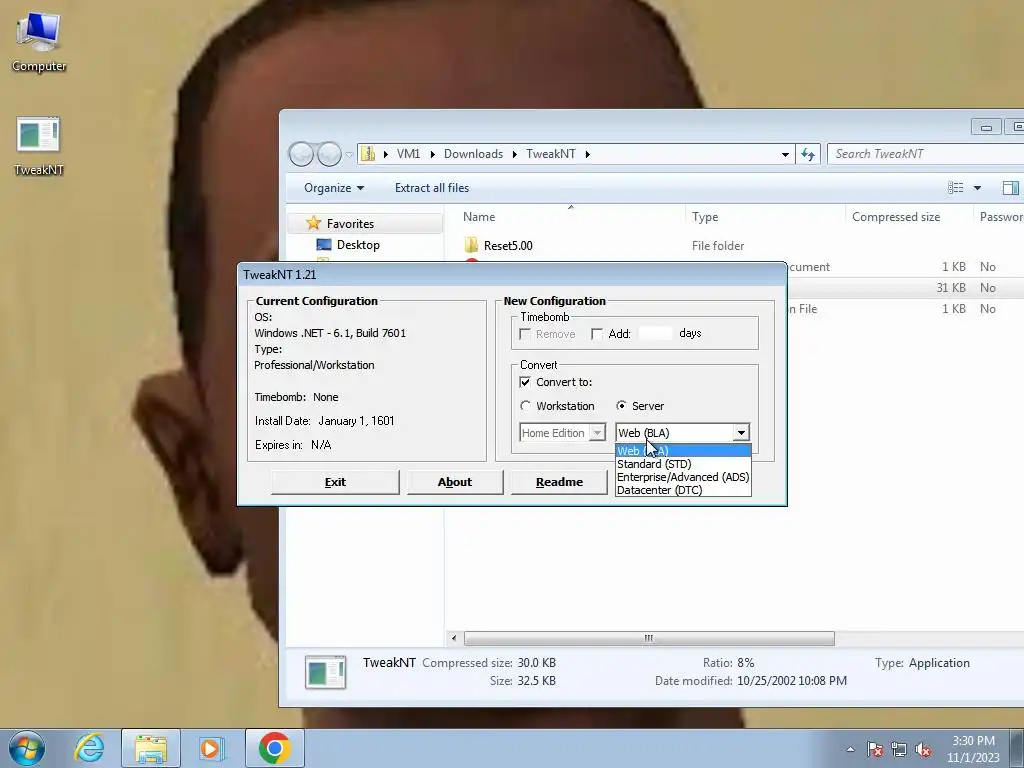Click the Action Center flag tray icon
The height and width of the screenshot is (768, 1024).
pos(875,749)
